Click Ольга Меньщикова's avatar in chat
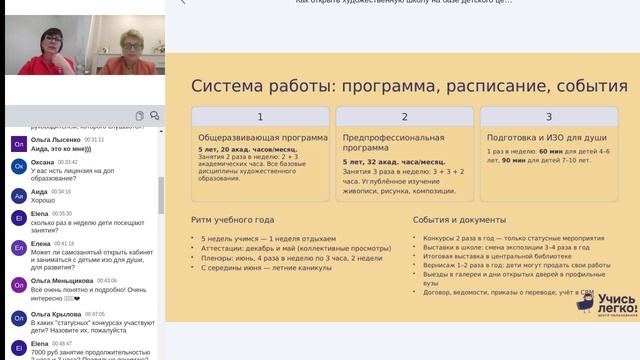Screen dimensions: 640x360 coord(19,285)
